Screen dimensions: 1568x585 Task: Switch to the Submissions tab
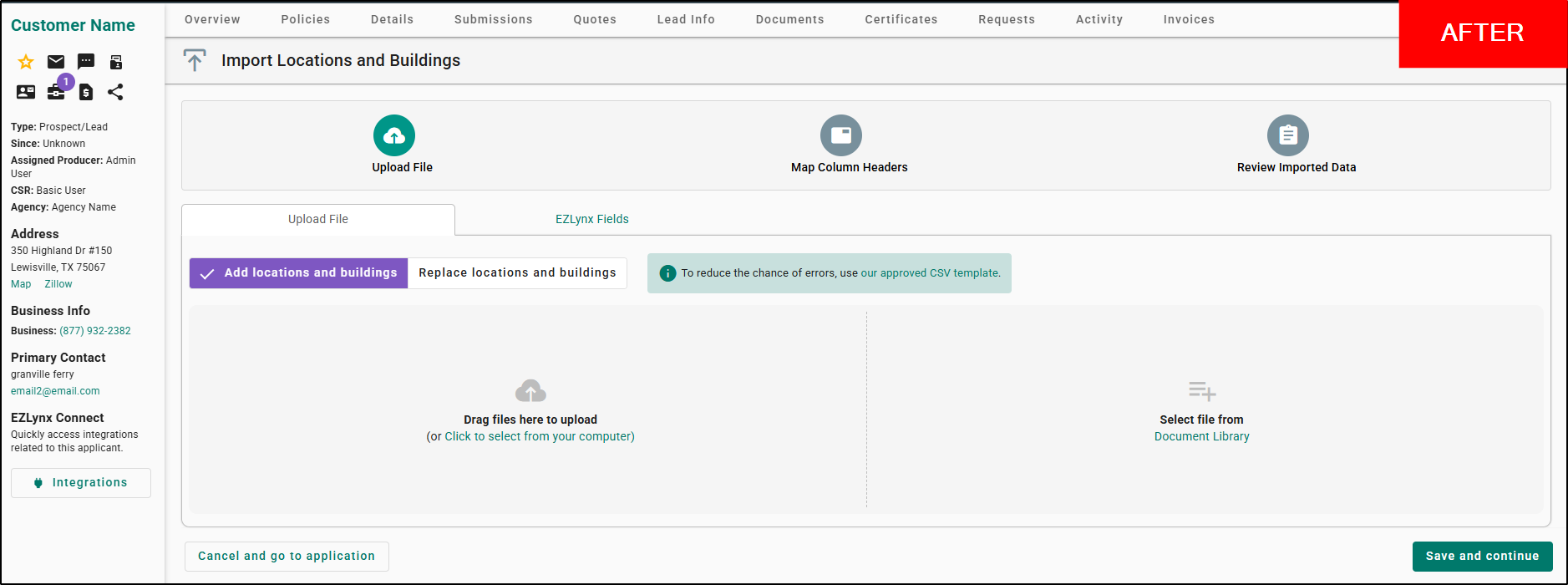[x=494, y=19]
